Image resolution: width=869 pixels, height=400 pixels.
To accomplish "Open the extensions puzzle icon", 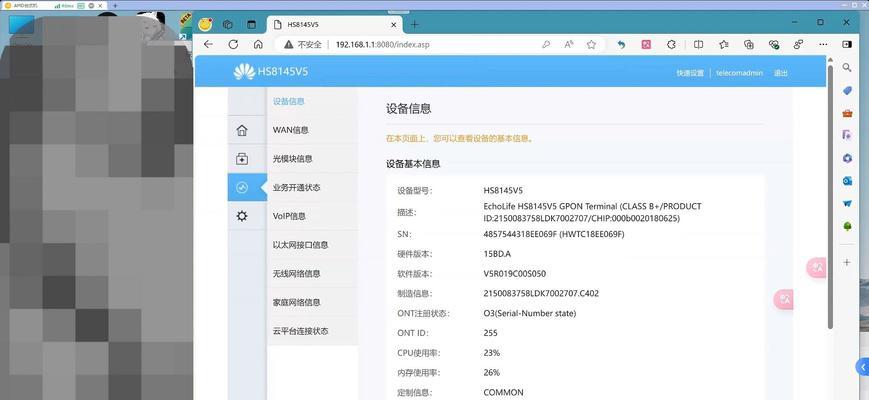I will pyautogui.click(x=671, y=45).
